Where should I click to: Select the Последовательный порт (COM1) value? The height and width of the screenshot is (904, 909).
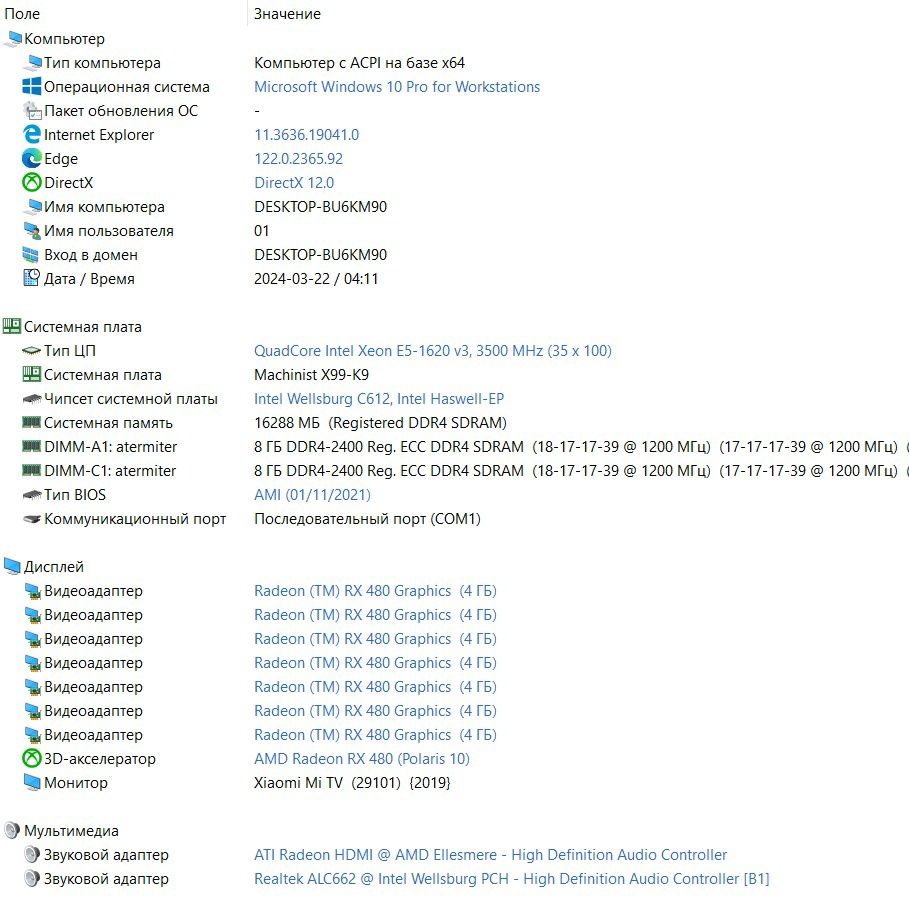[x=368, y=518]
